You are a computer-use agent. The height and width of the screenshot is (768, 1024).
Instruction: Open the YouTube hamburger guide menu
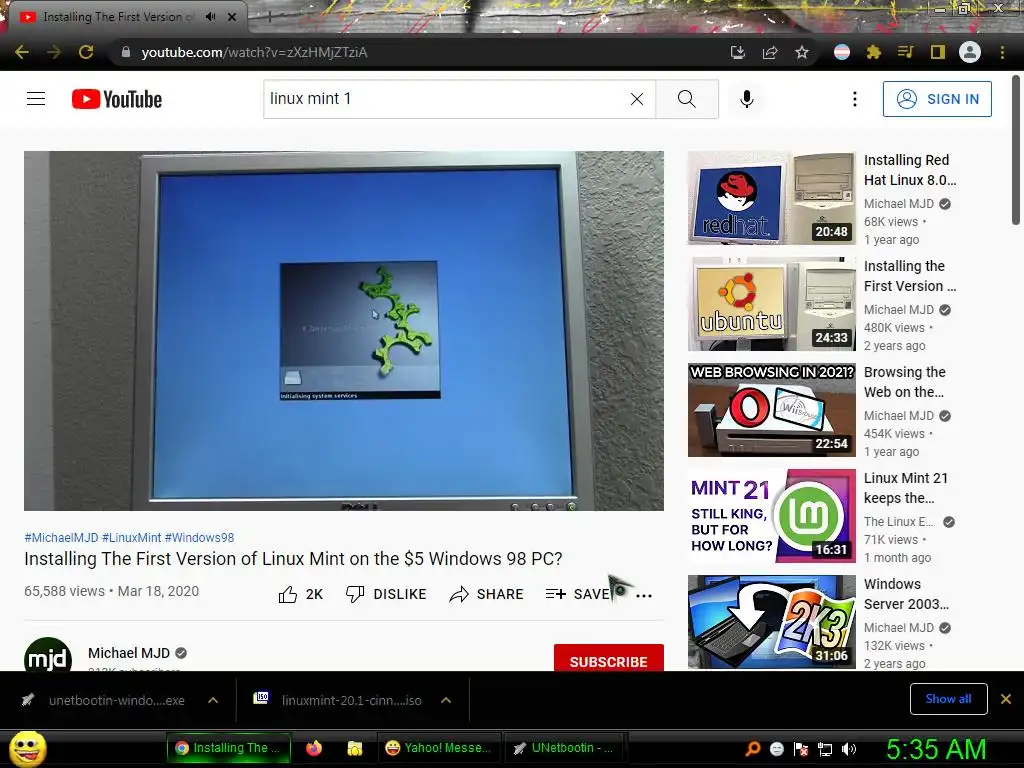(36, 99)
